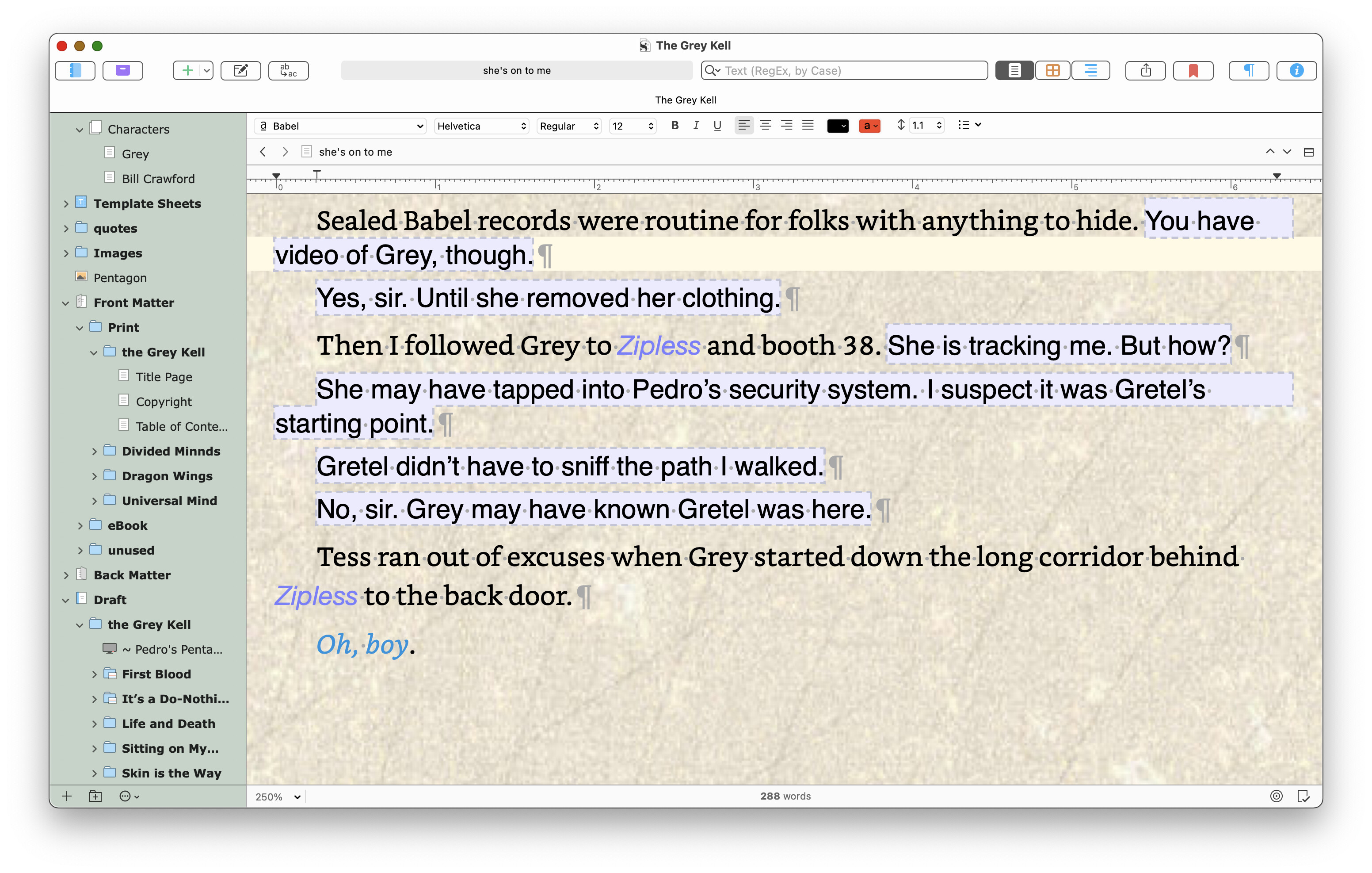Click the add new item plus button
1372x873 pixels.
(187, 70)
